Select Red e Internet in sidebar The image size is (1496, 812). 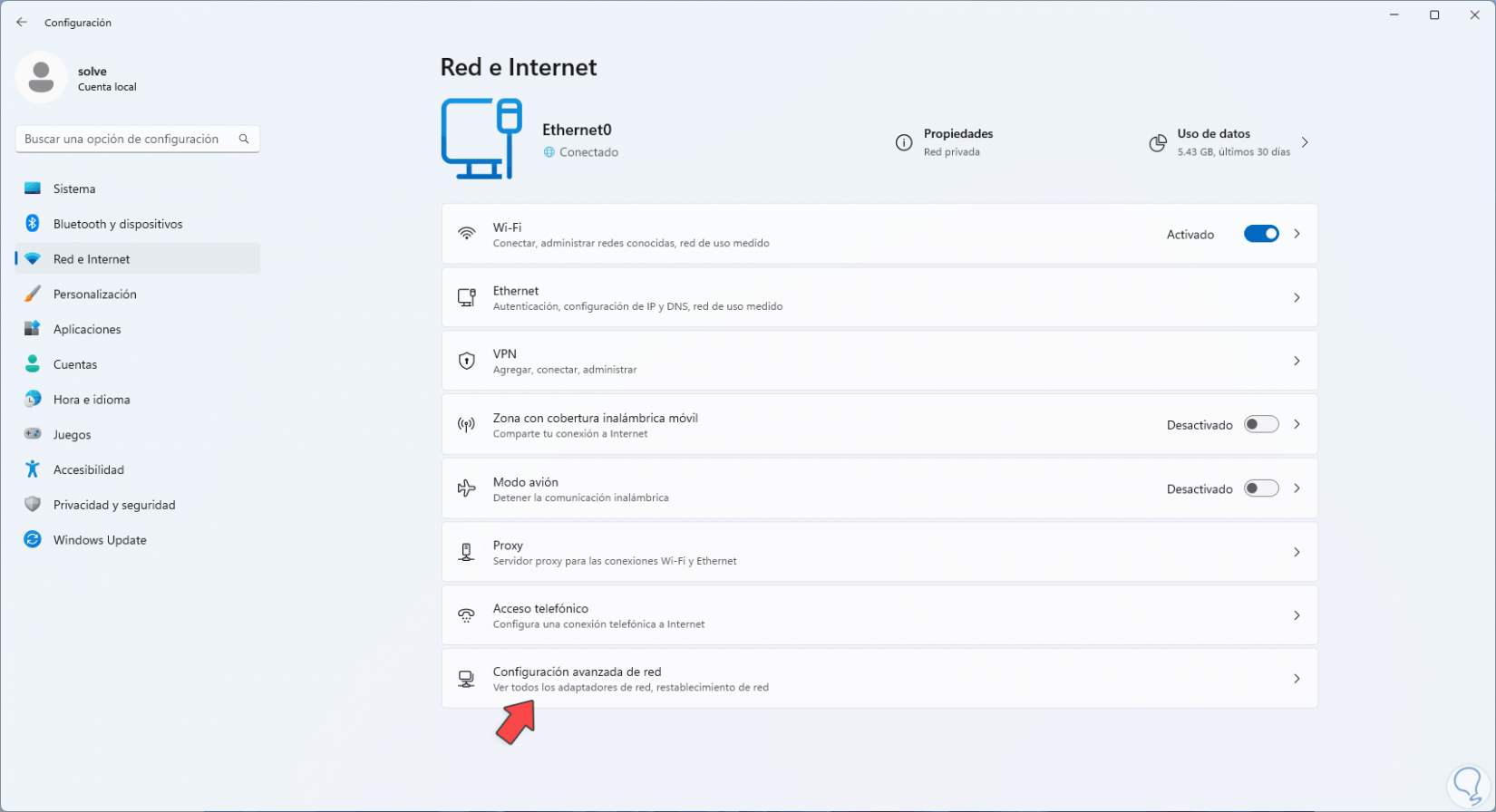tap(138, 258)
